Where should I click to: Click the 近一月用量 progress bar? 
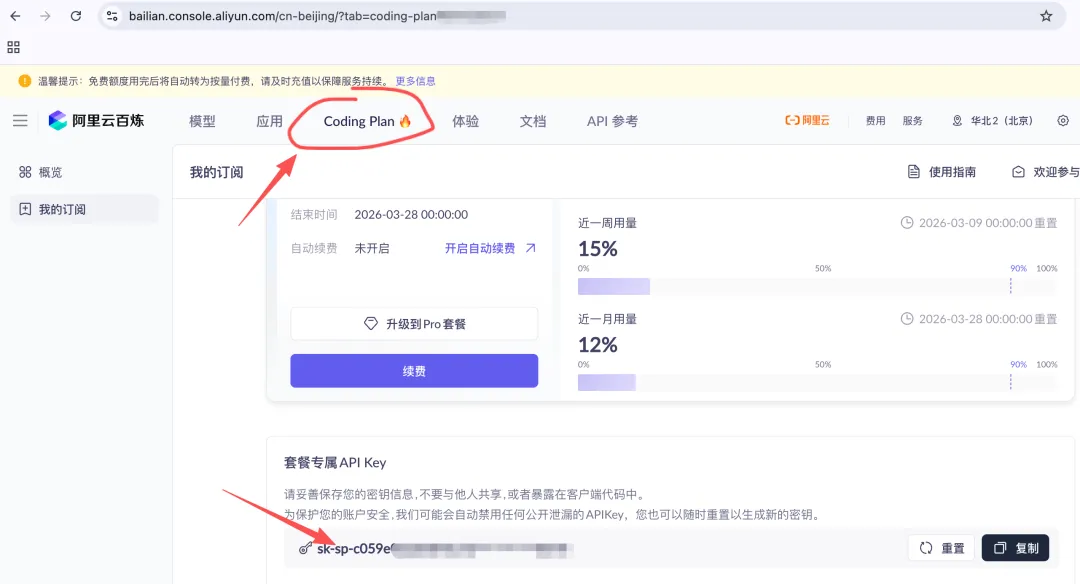coord(817,383)
